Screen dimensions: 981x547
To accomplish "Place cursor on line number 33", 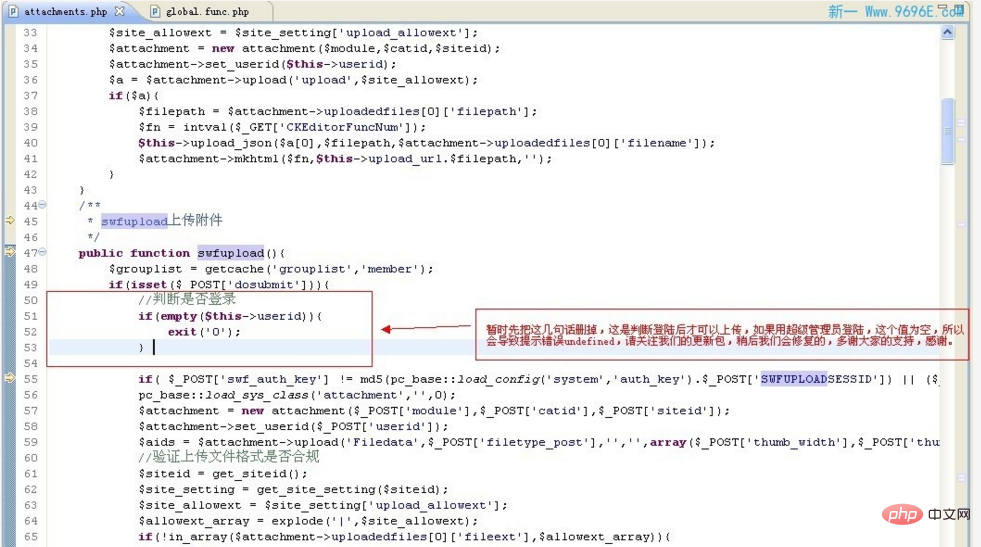I will (31, 33).
